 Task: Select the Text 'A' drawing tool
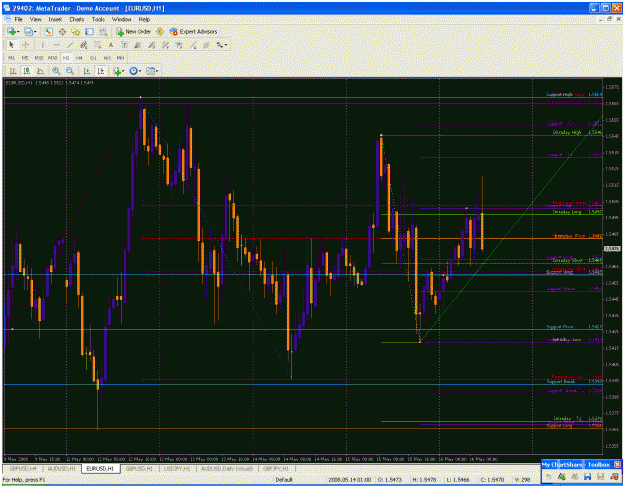pos(111,45)
